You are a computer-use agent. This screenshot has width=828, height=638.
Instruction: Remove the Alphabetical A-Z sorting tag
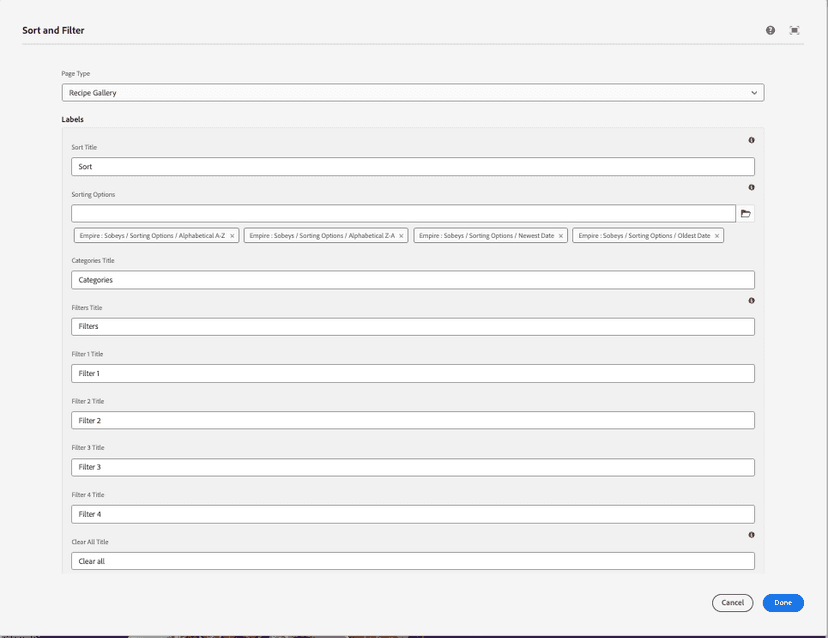(x=232, y=236)
